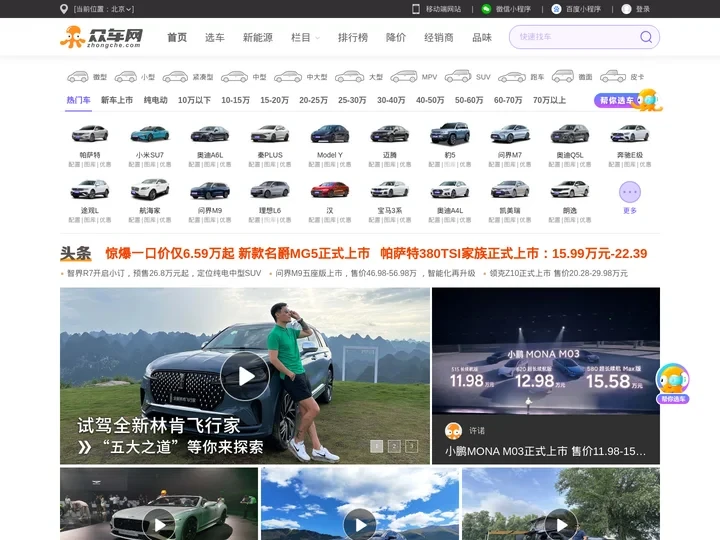Open the 智界R7 news link

coord(163,273)
